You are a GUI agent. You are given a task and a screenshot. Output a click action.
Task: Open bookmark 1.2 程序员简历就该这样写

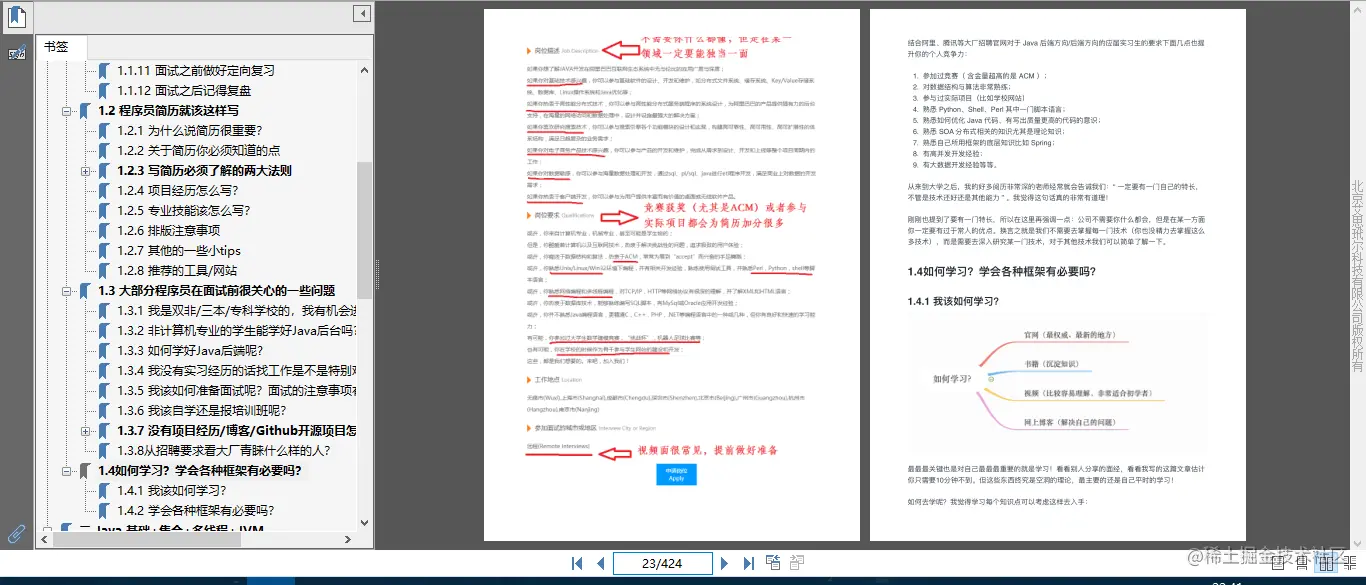(x=168, y=111)
